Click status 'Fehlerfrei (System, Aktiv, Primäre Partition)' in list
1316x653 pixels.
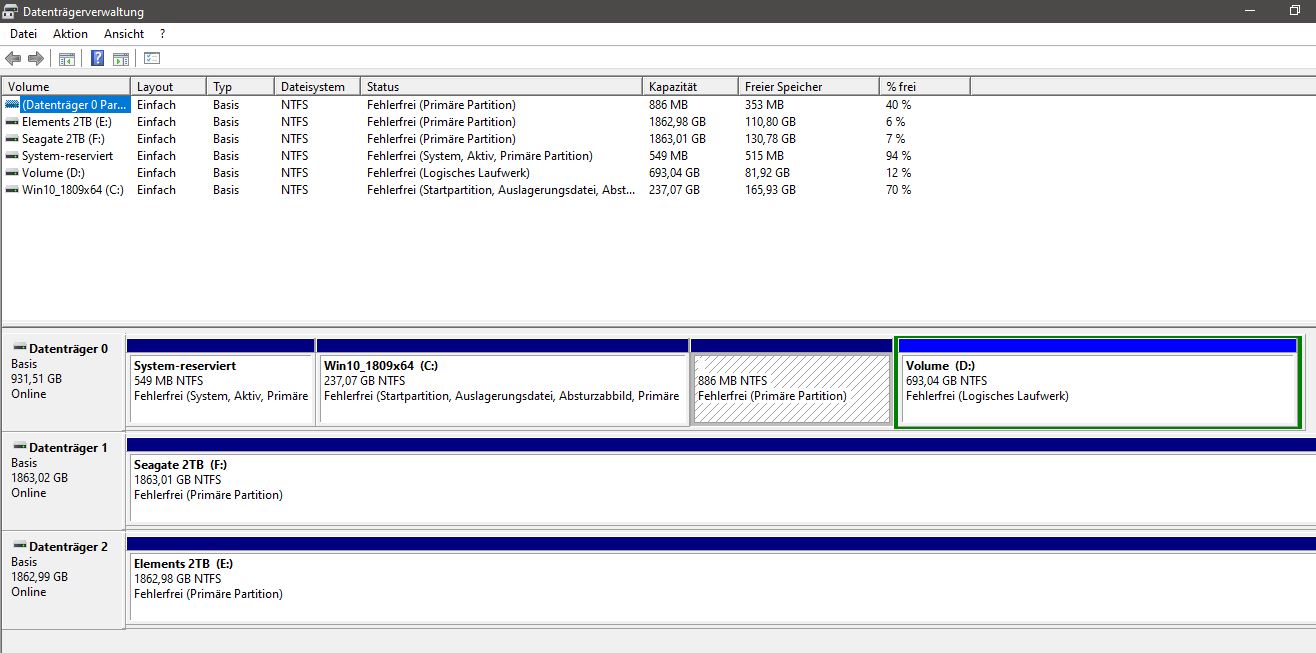coord(479,156)
